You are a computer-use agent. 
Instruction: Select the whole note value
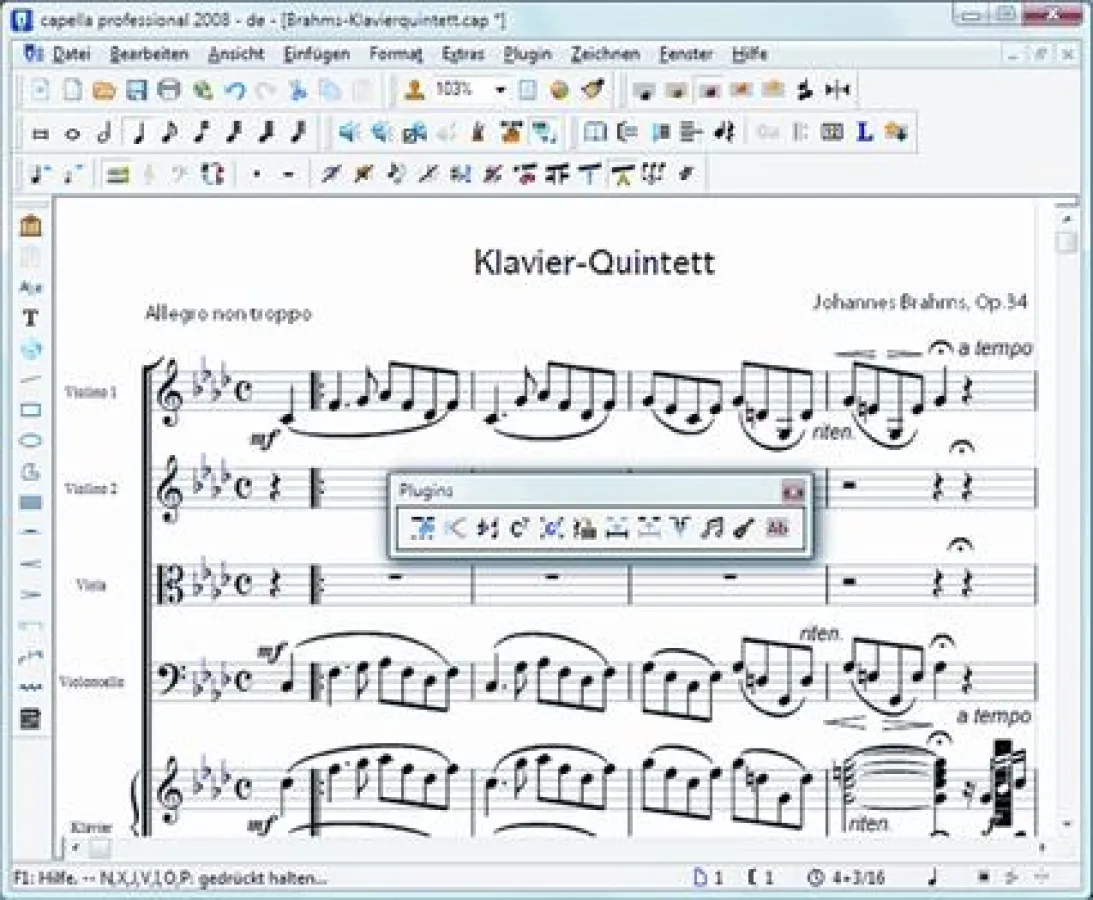(72, 132)
